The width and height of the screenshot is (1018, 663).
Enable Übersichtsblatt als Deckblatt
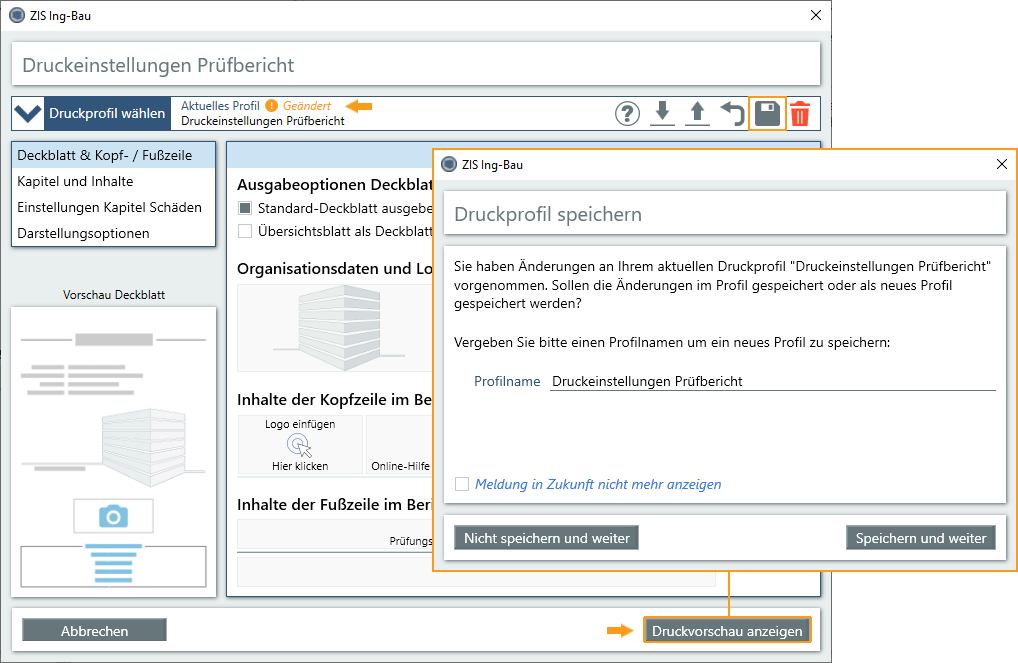tap(242, 230)
